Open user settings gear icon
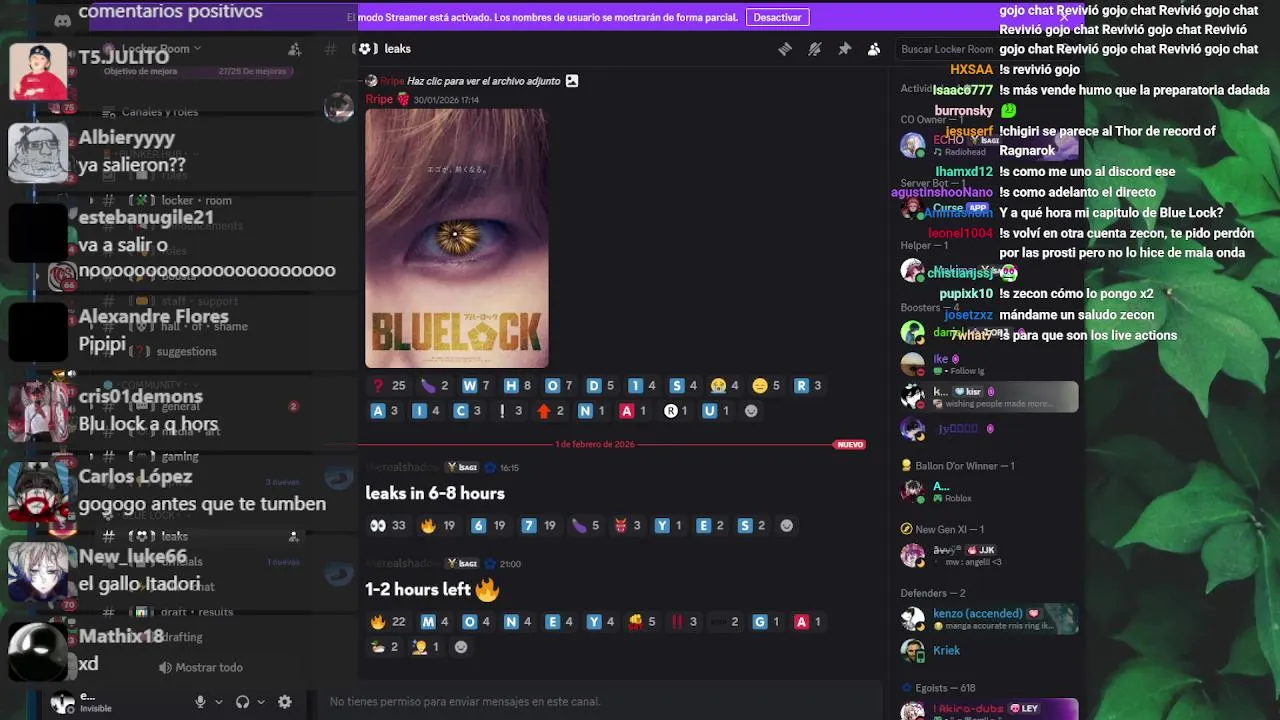Image resolution: width=1280 pixels, height=720 pixels. (285, 702)
